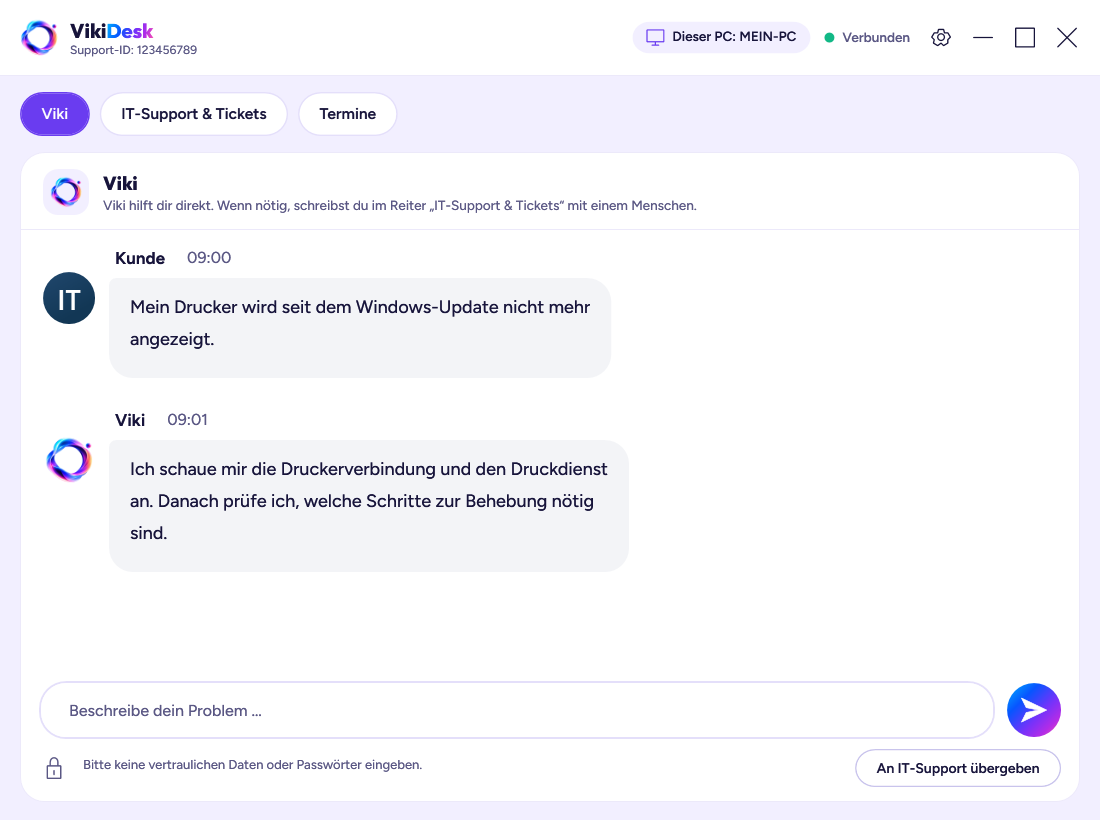The image size is (1100, 820).
Task: Click the Verbunden status label
Action: 876,38
